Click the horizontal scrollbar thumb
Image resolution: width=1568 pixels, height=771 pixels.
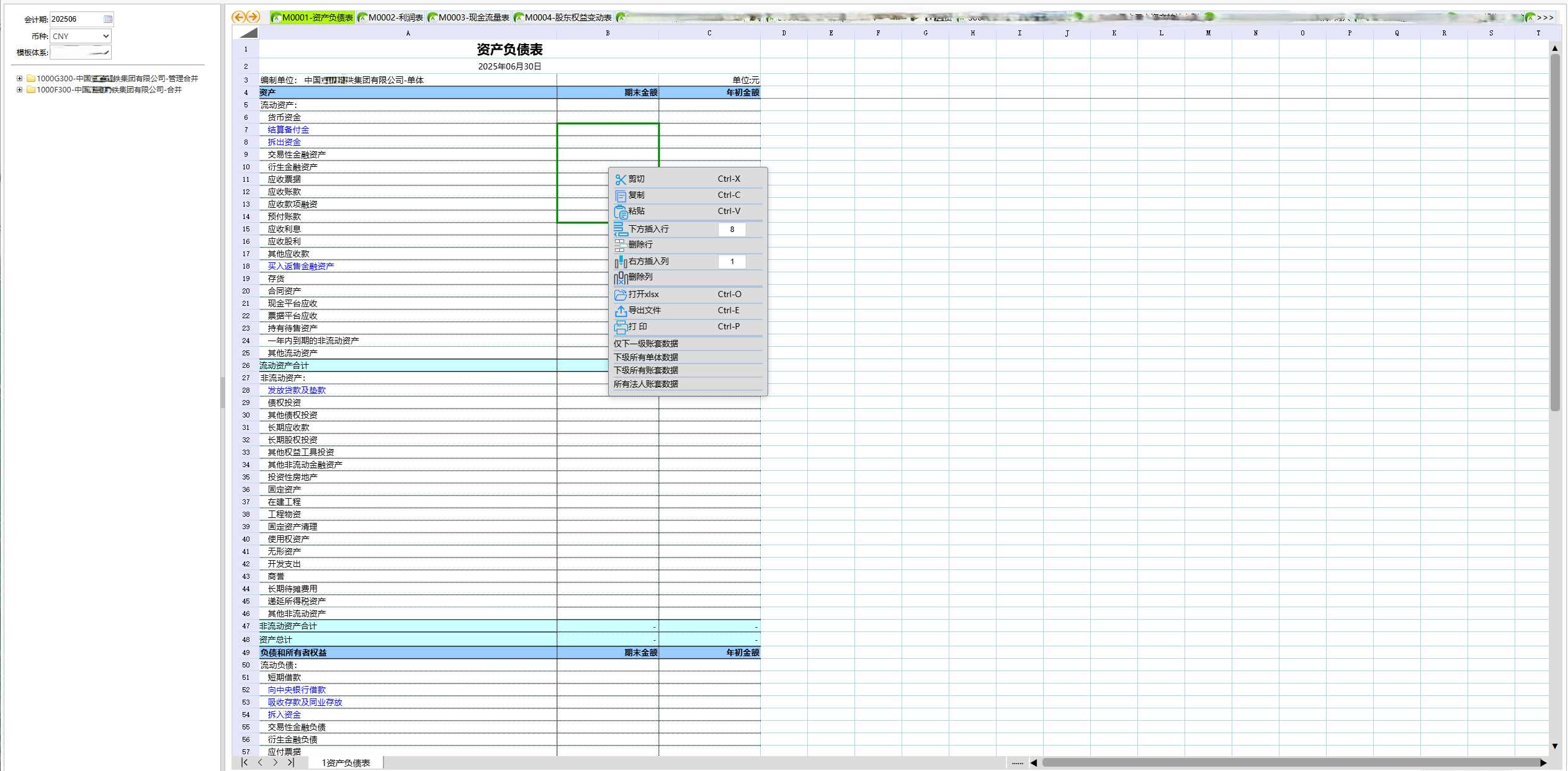point(1291,763)
